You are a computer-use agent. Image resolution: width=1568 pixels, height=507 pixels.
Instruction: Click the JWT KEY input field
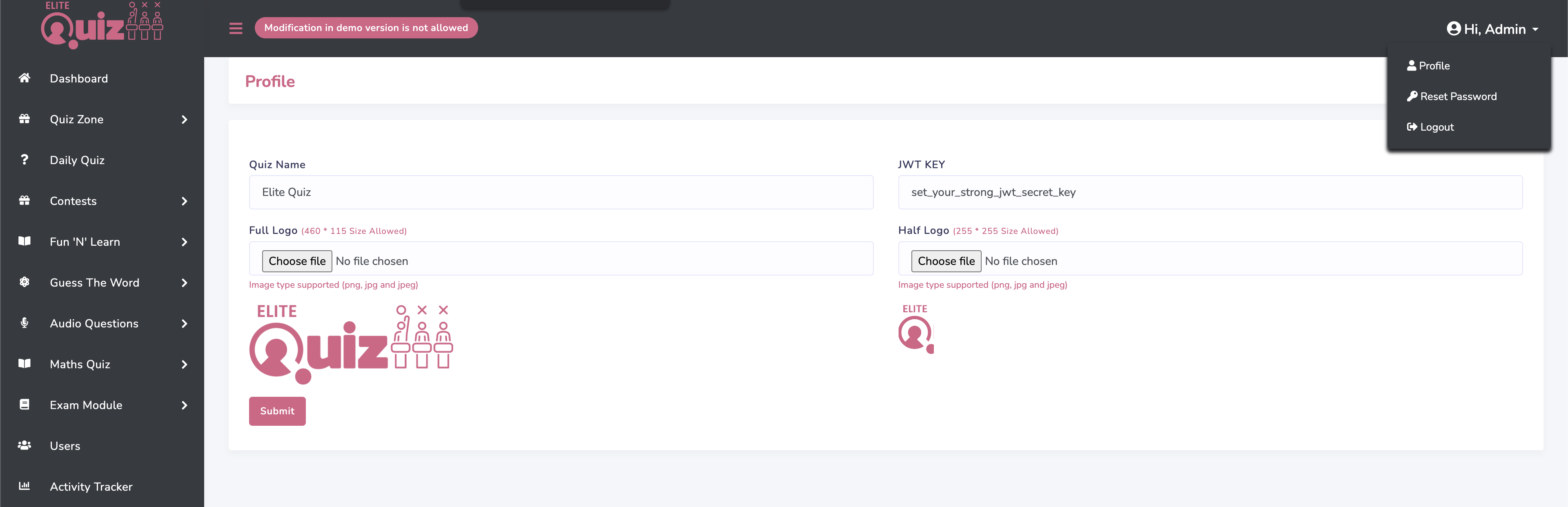(1209, 192)
